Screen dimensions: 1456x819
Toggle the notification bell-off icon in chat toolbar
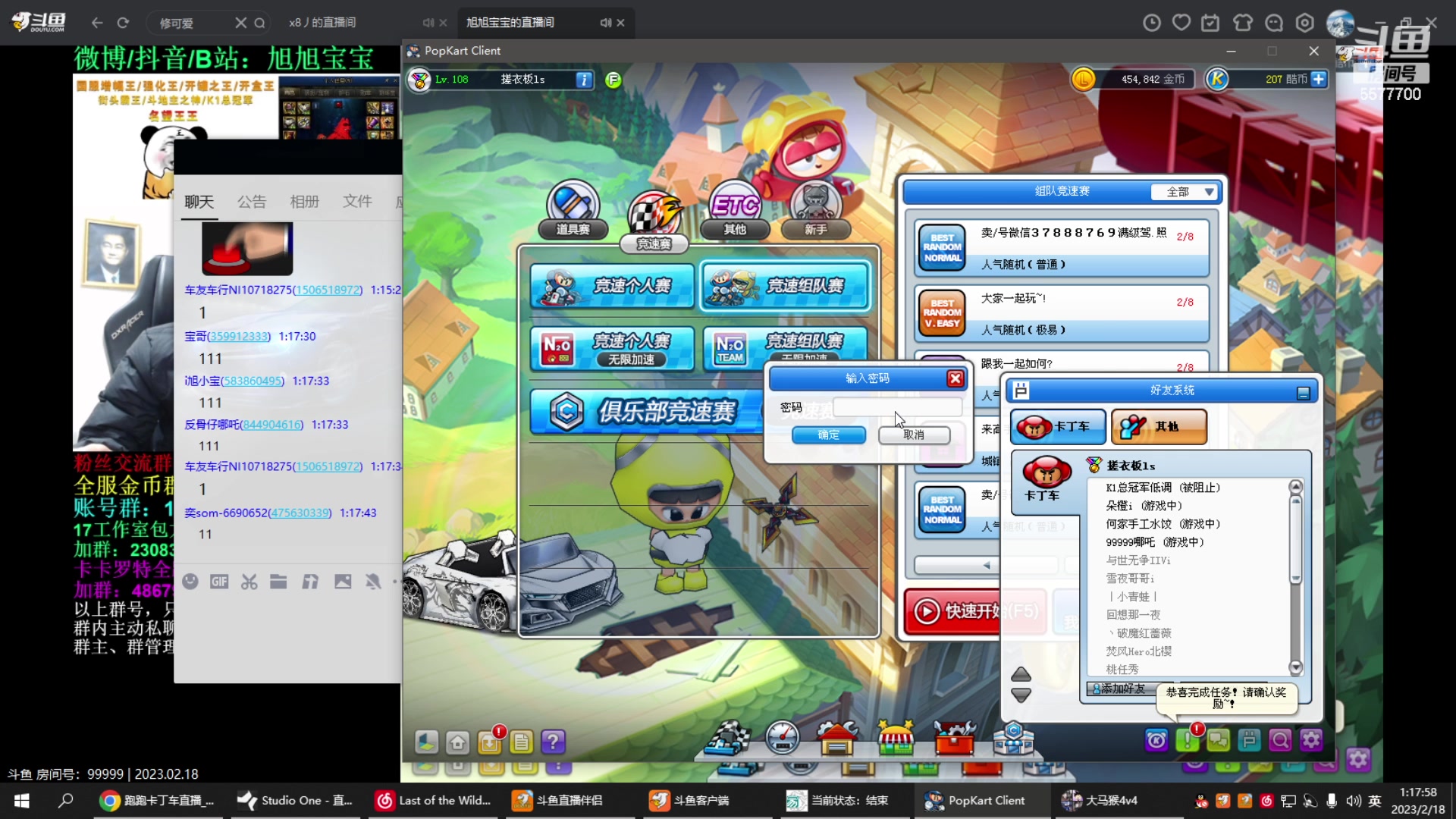tap(372, 582)
